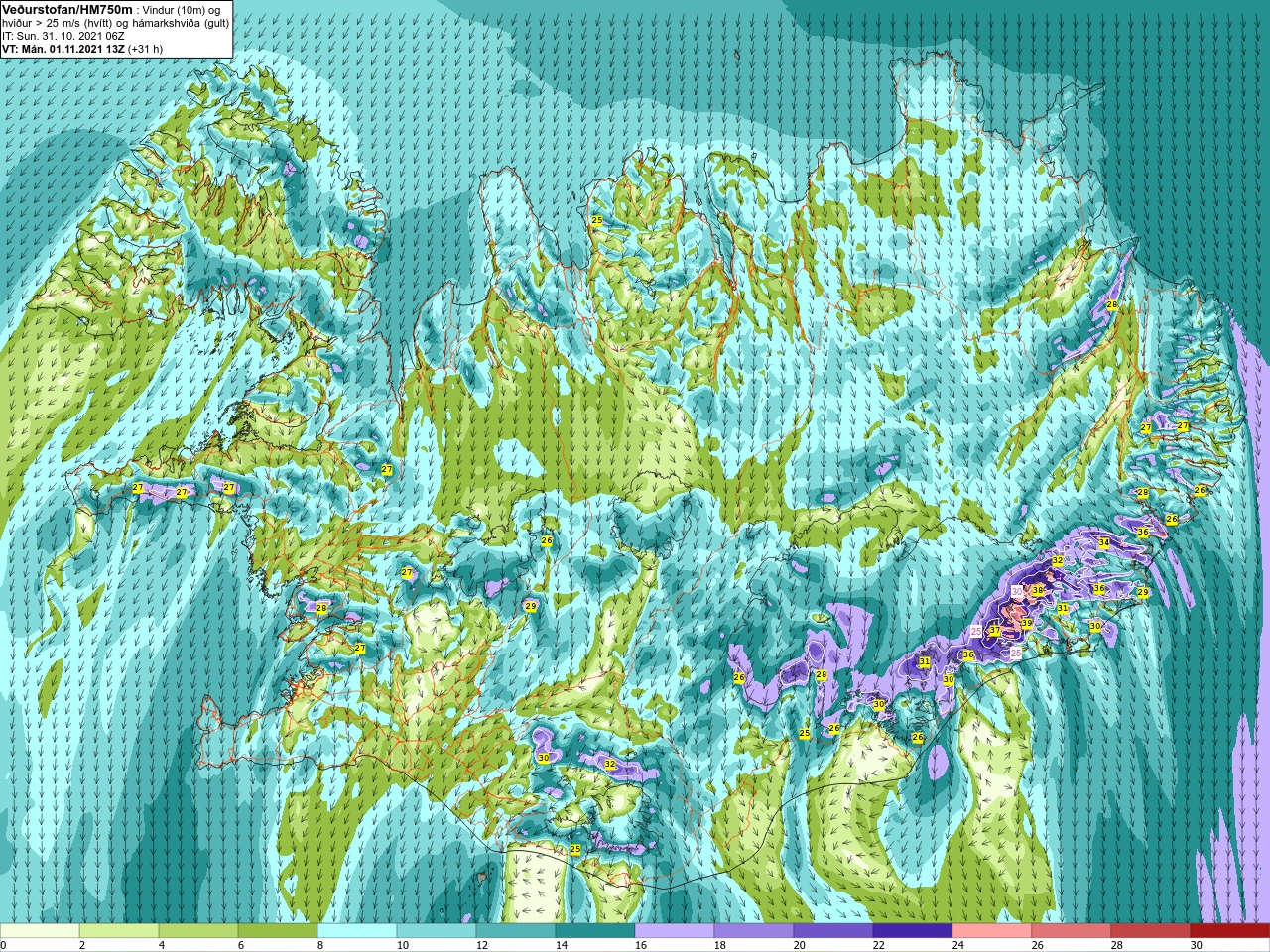Click the 22–24 m/s dark indigo legend swatch
Image resolution: width=1270 pixels, height=952 pixels.
(x=913, y=931)
